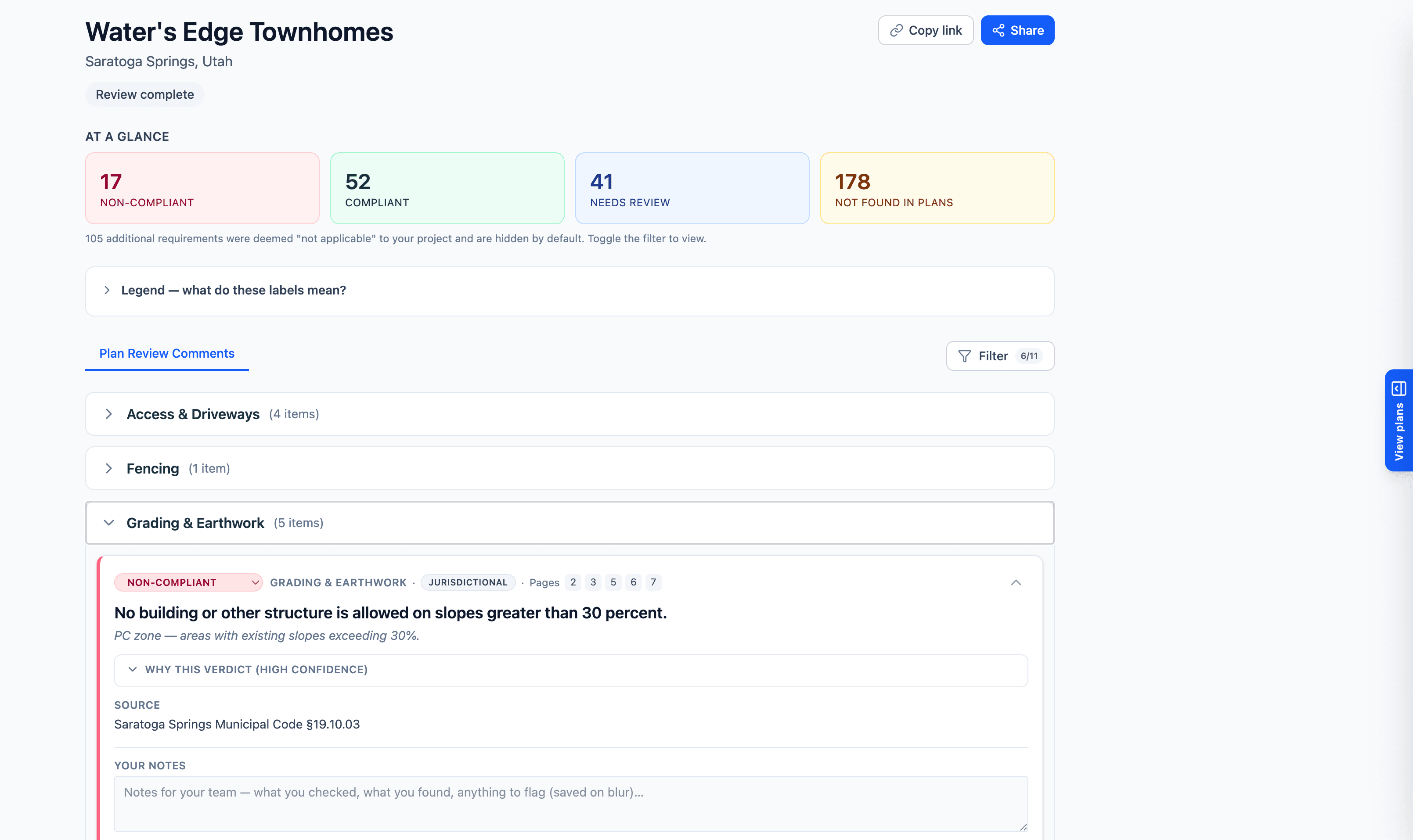Click the Fencing section heading
The image size is (1413, 840).
point(153,469)
